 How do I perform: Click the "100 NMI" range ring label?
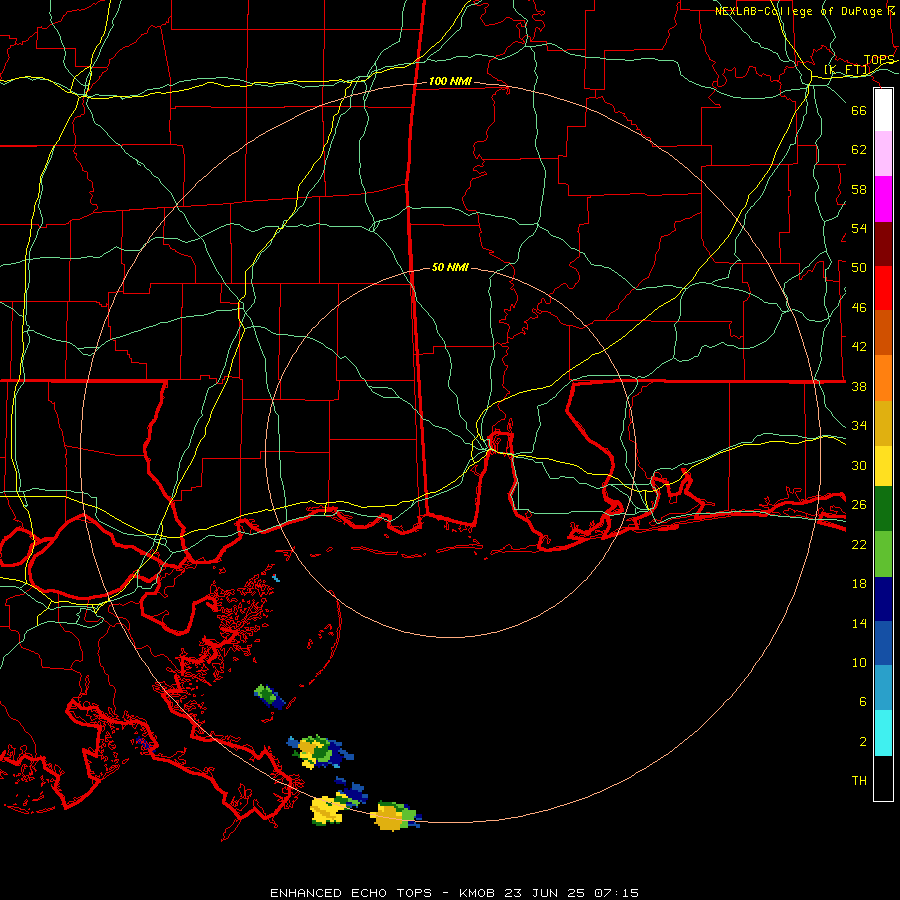pyautogui.click(x=450, y=82)
